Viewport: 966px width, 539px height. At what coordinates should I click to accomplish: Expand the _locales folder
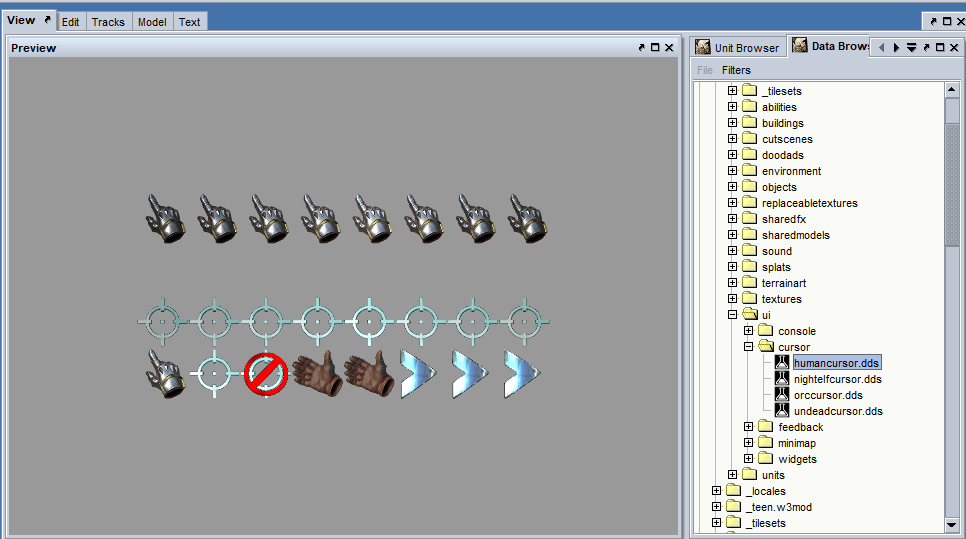pyautogui.click(x=716, y=491)
